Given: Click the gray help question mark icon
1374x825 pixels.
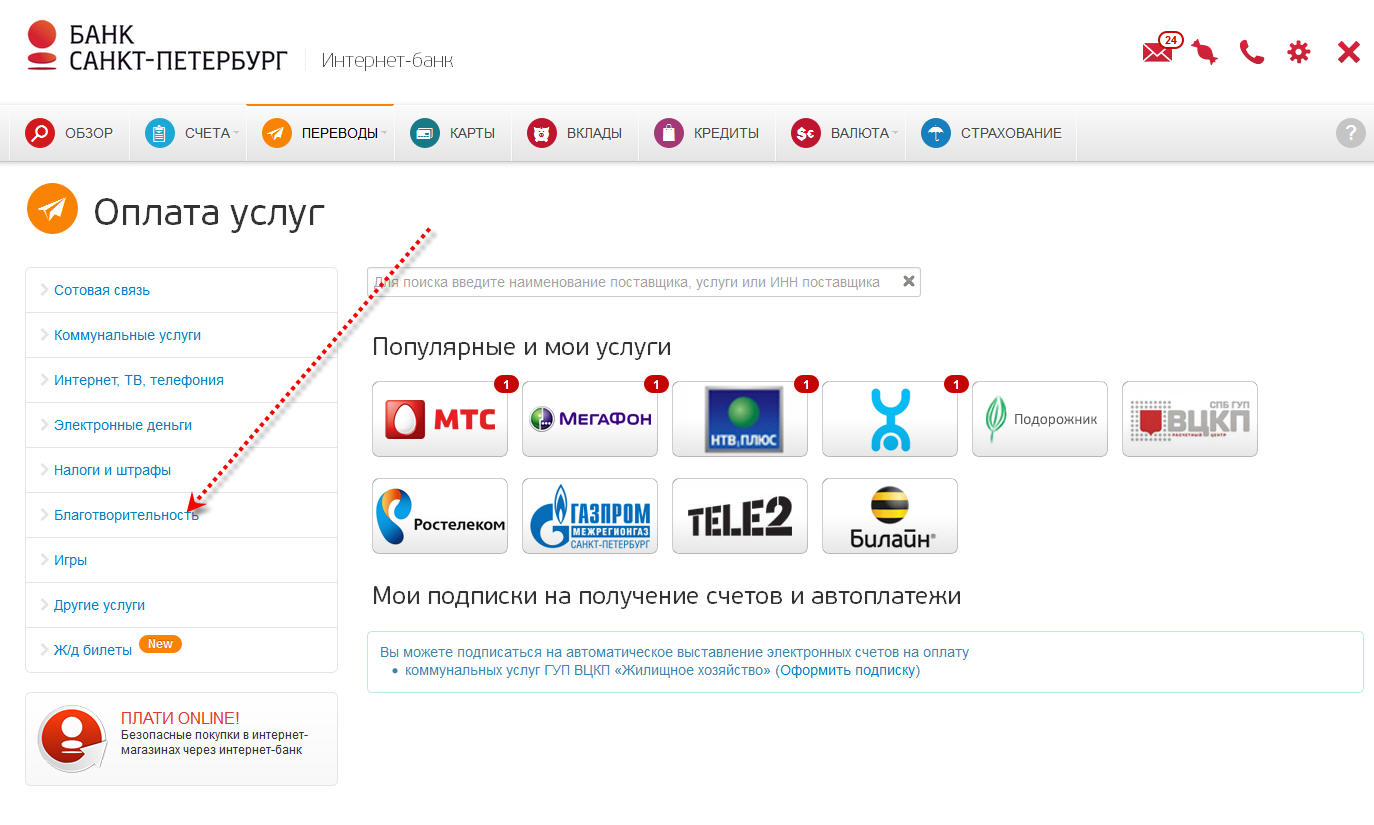Looking at the screenshot, I should coord(1351,133).
